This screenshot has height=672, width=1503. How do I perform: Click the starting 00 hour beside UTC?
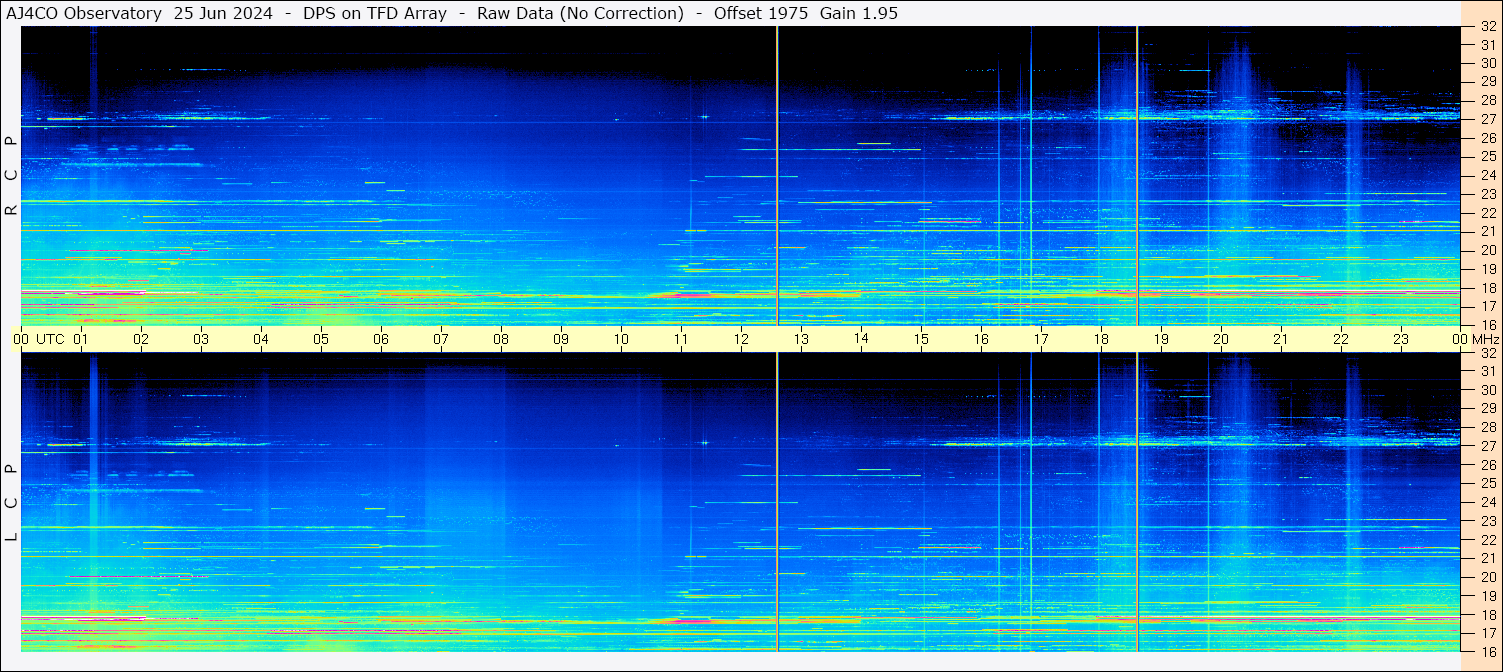coord(21,339)
